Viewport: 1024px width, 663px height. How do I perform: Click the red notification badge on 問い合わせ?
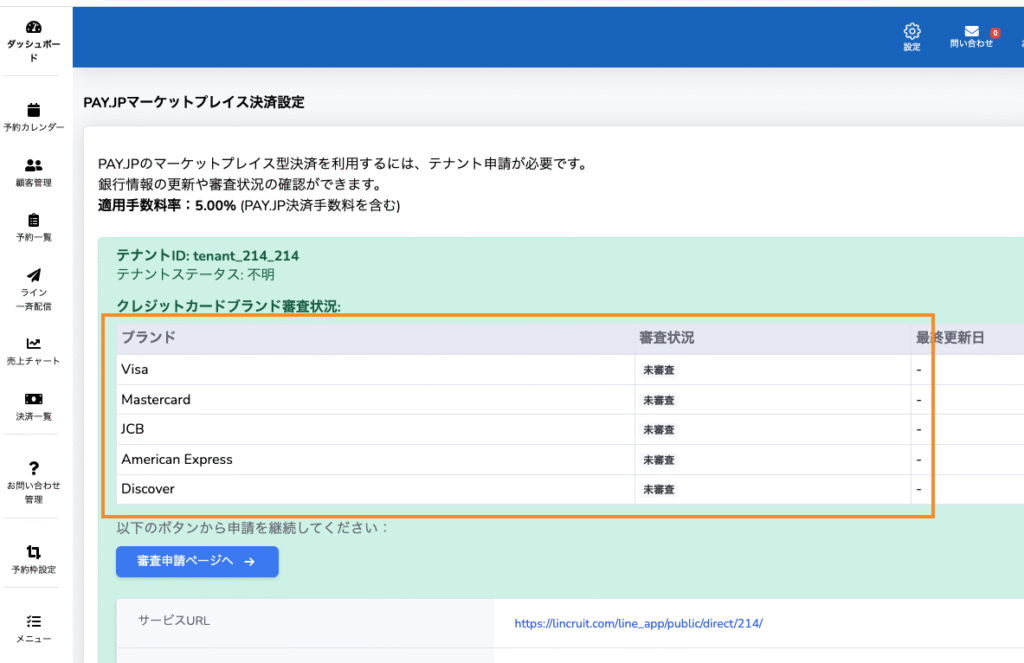coord(995,33)
